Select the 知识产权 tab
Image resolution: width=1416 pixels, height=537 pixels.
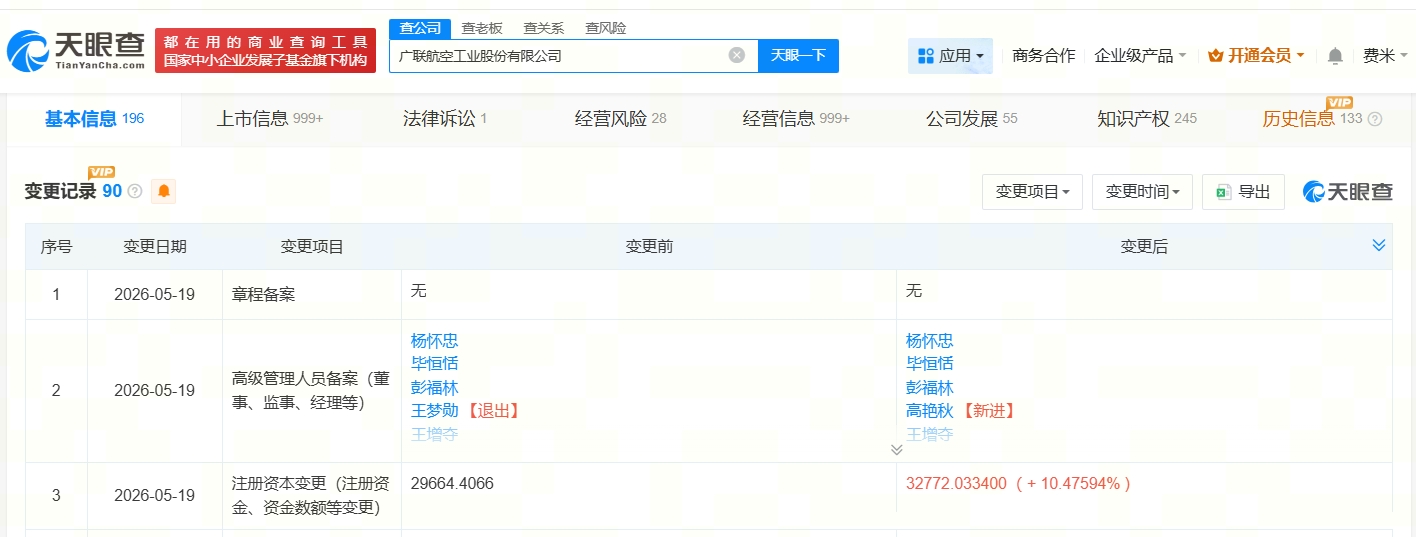1147,119
